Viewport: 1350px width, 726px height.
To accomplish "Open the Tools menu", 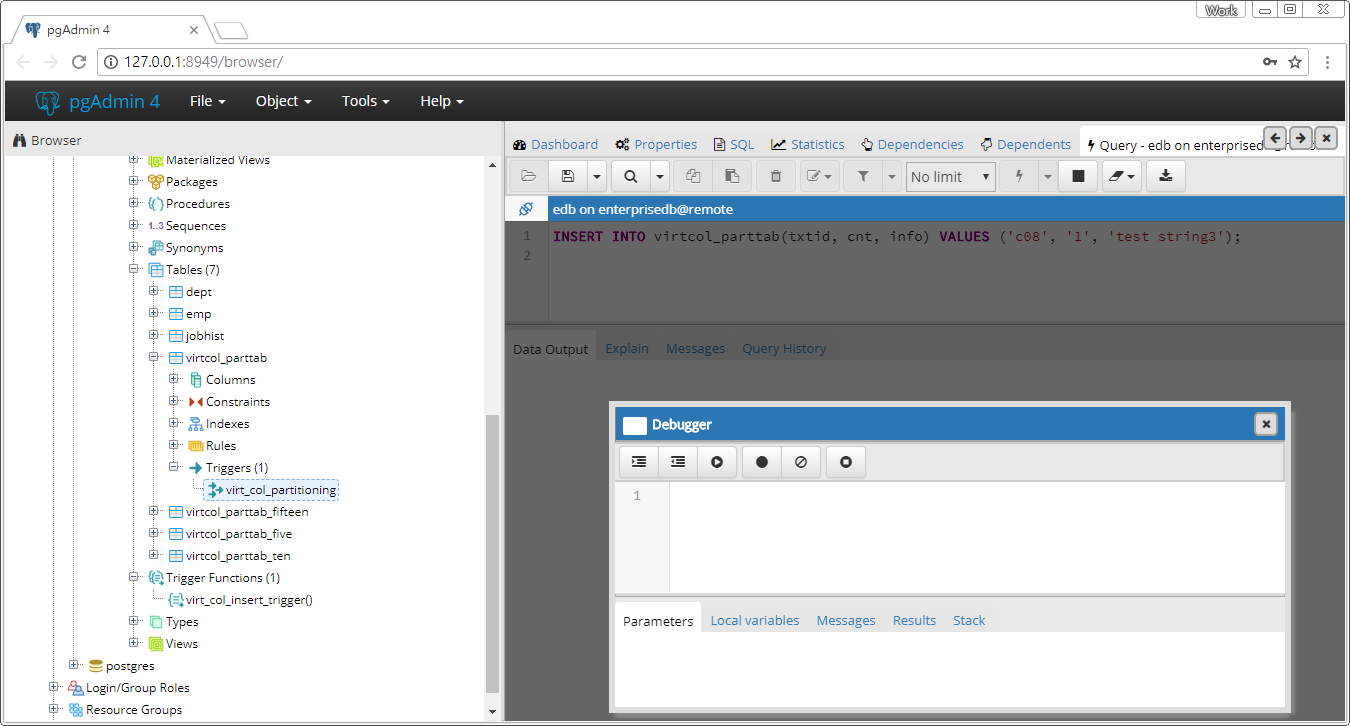I will 366,101.
